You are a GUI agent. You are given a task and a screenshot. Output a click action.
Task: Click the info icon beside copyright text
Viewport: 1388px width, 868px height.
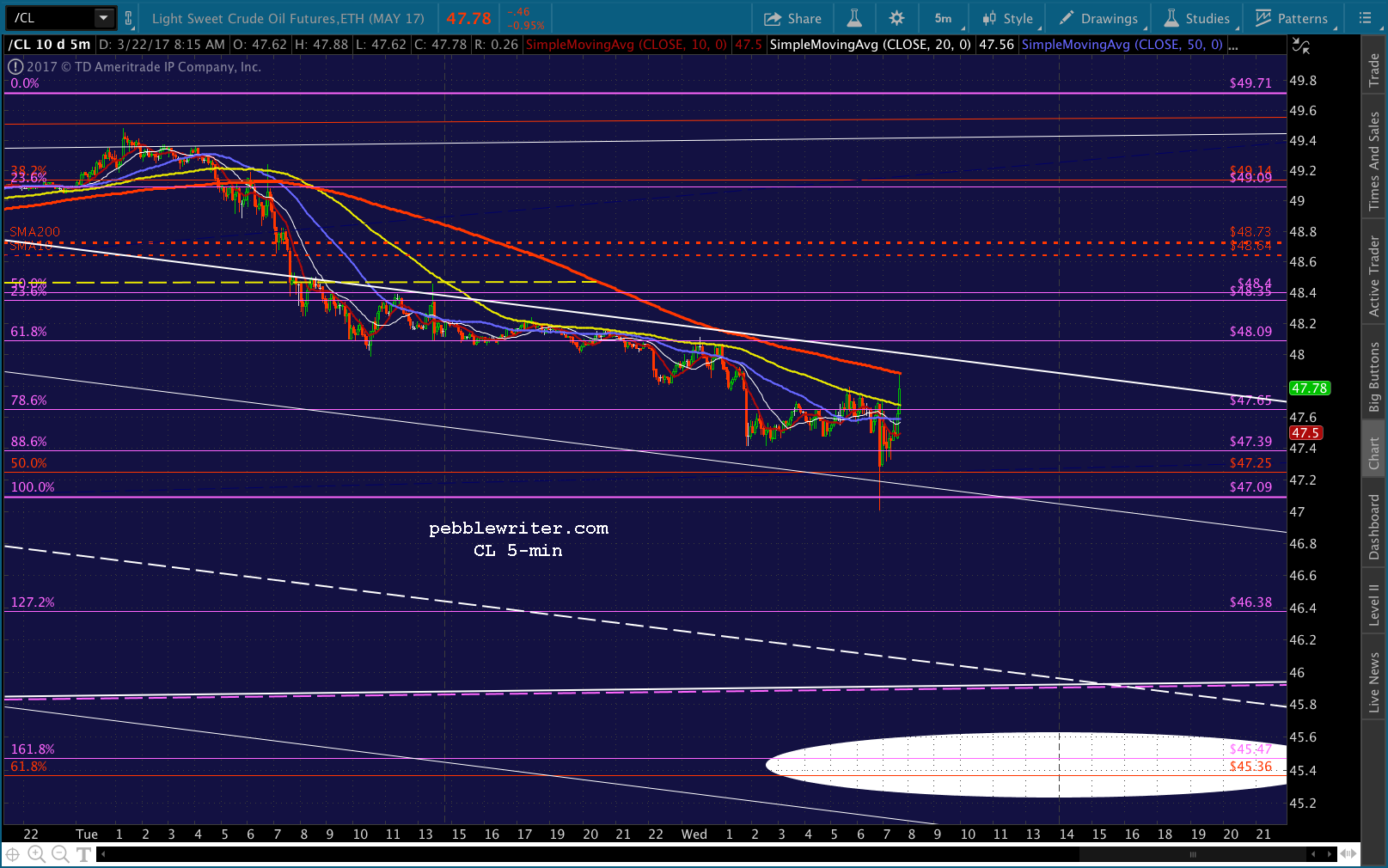(15, 67)
